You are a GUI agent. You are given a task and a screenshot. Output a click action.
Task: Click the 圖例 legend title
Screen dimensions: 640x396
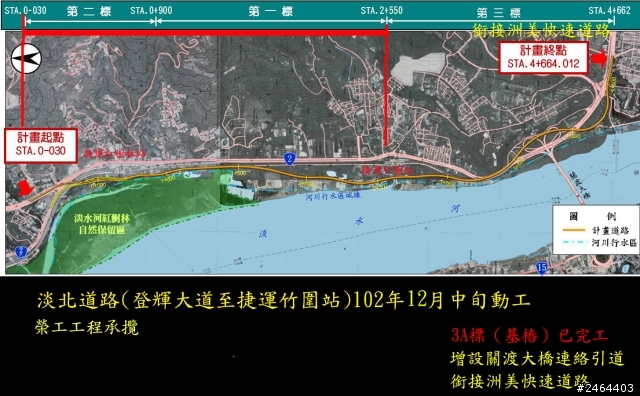593,216
